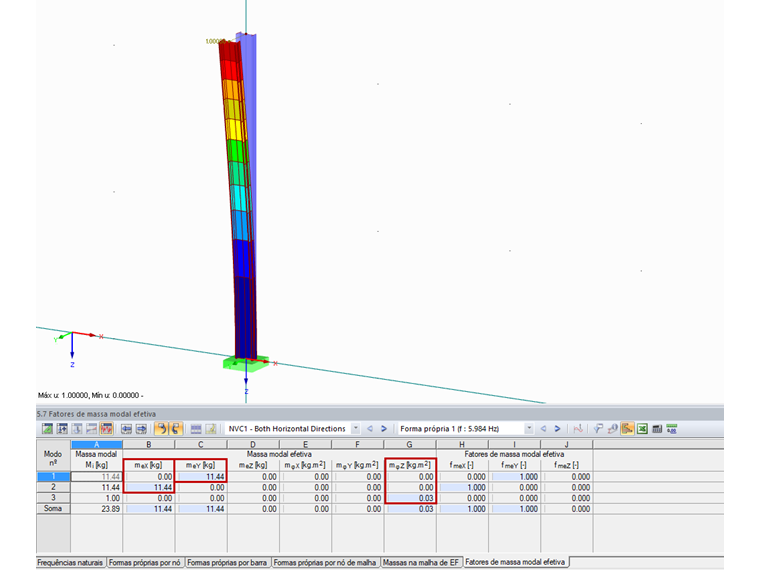Click the second table toolbar icon with arrows

tap(62, 429)
